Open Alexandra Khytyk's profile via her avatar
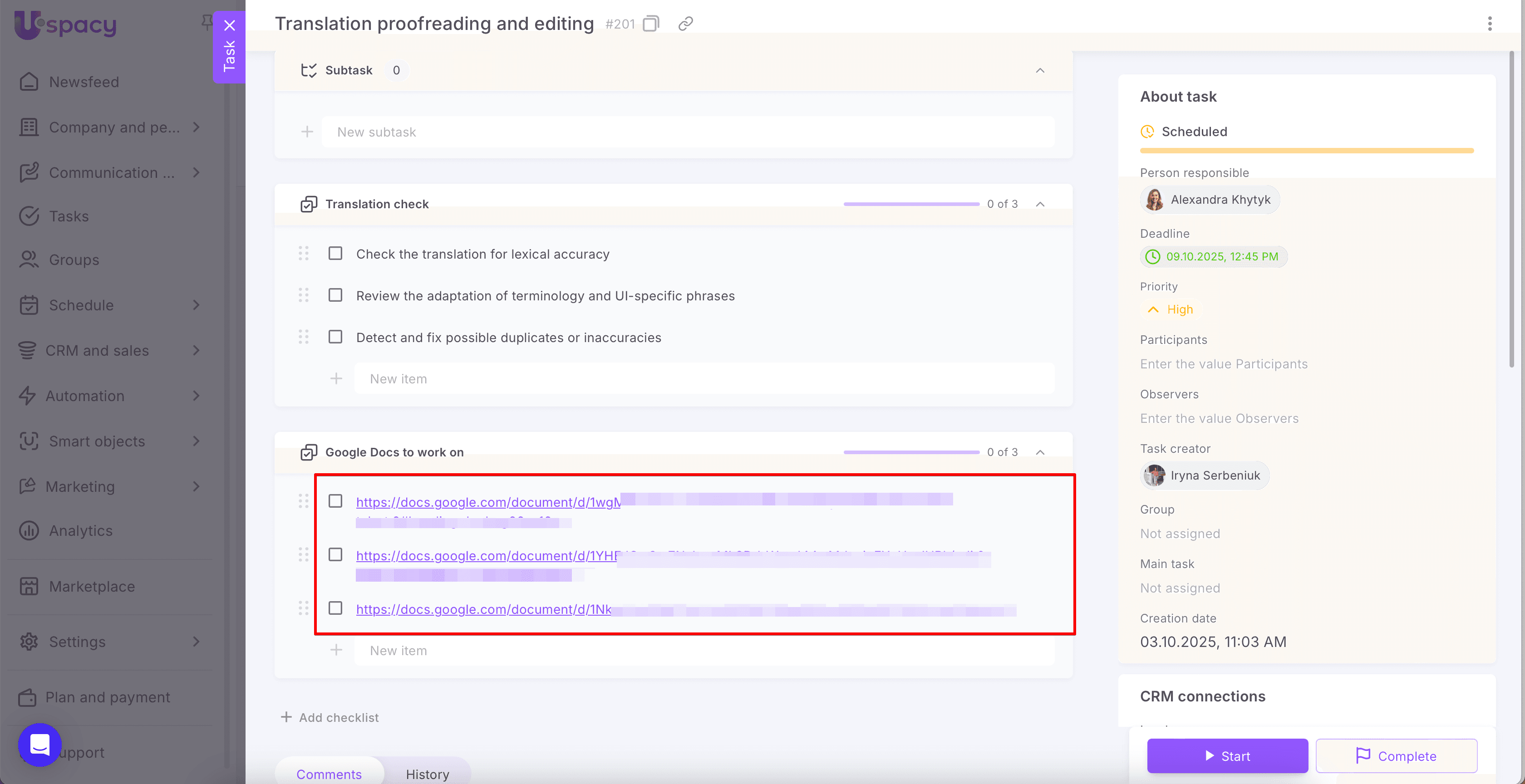Image resolution: width=1525 pixels, height=784 pixels. (x=1154, y=200)
